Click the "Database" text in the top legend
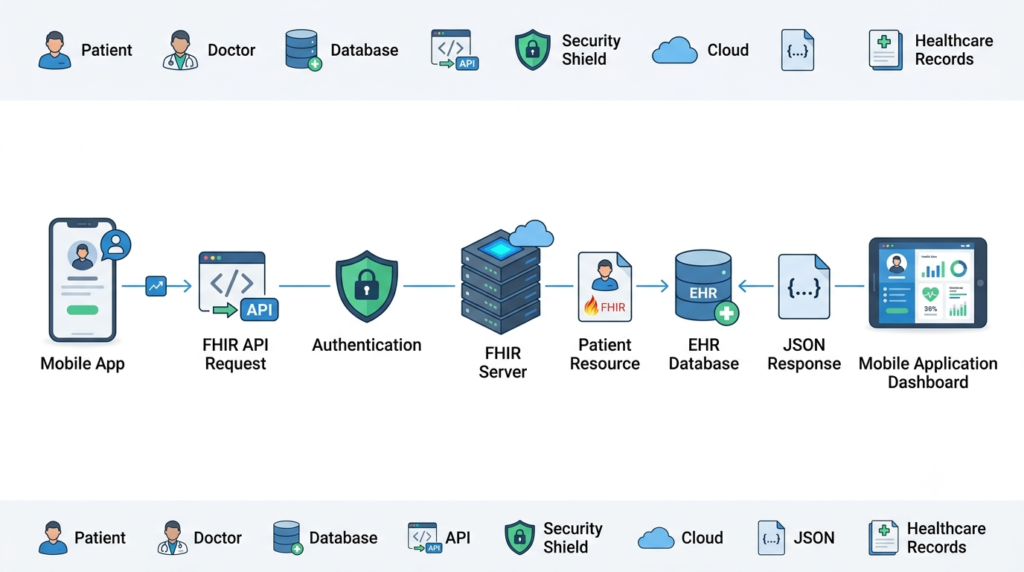 (364, 50)
